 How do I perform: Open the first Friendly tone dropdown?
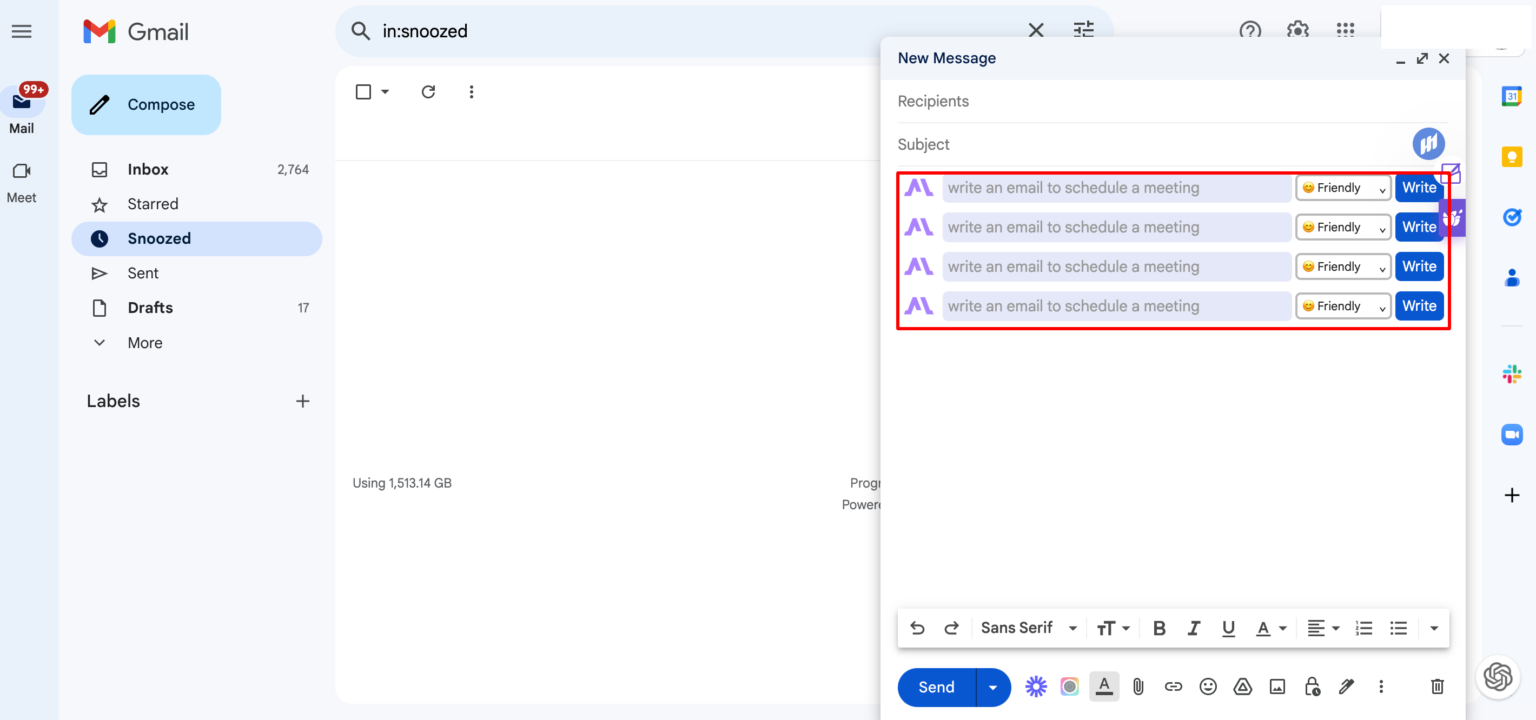[1343, 188]
